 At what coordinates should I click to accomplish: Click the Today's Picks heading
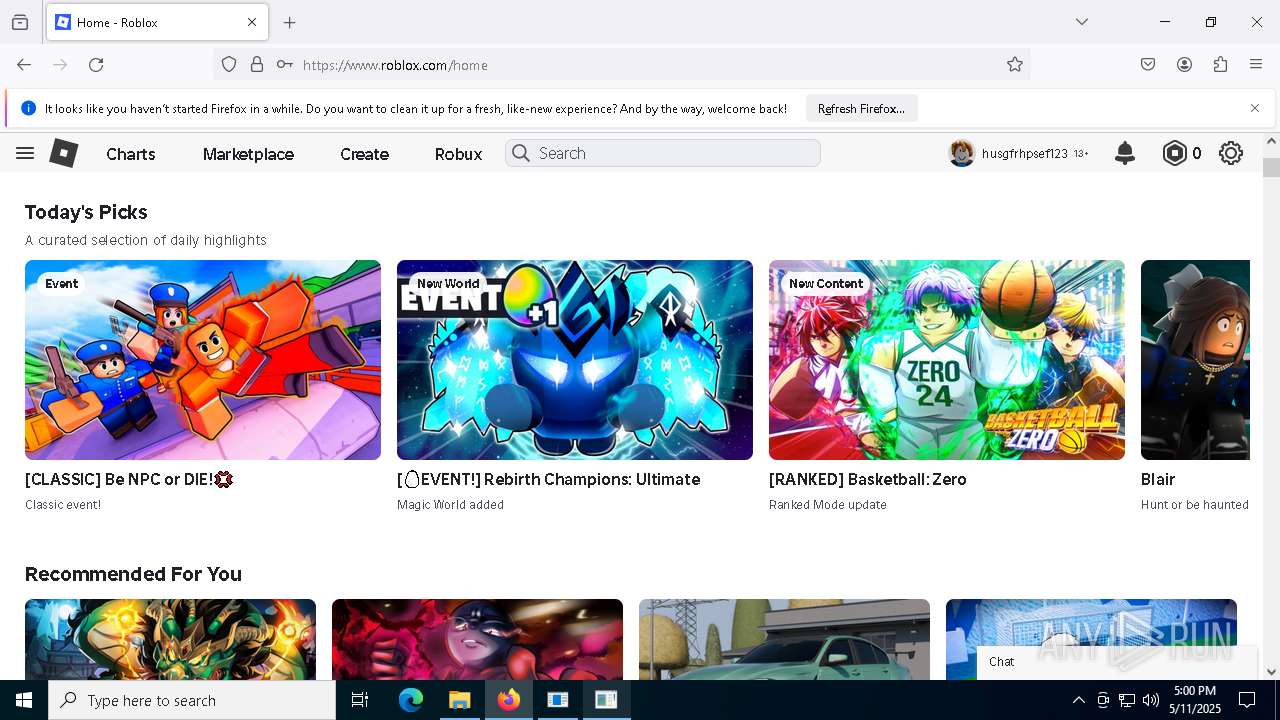pos(86,212)
